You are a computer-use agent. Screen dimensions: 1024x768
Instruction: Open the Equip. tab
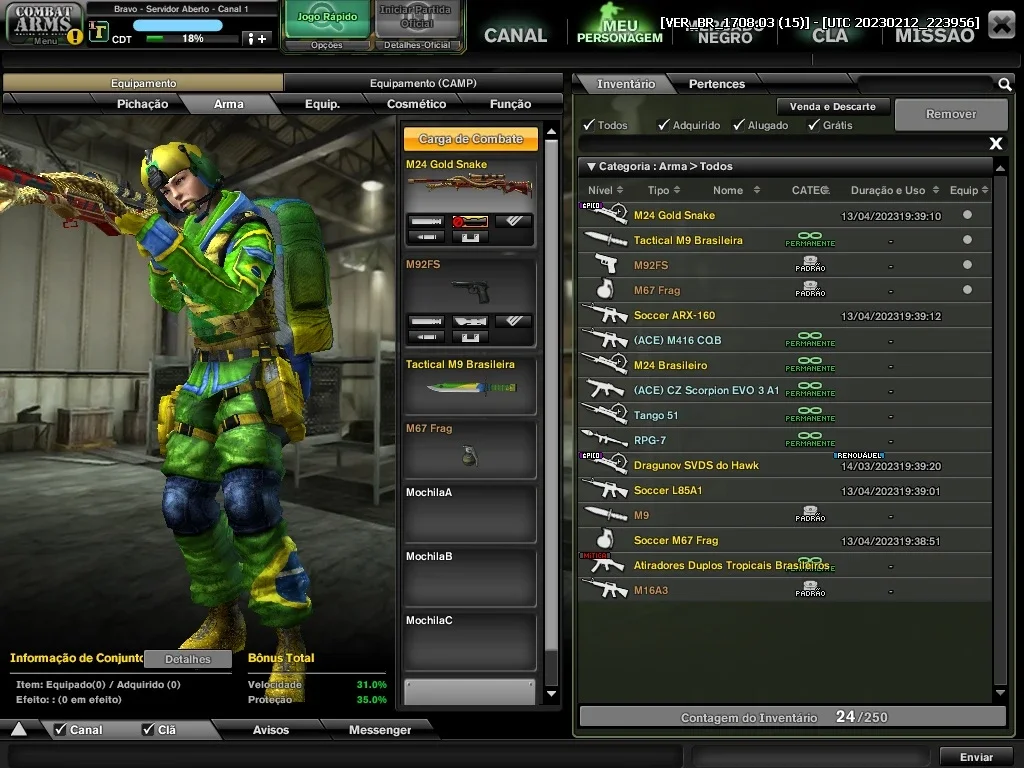(x=323, y=104)
